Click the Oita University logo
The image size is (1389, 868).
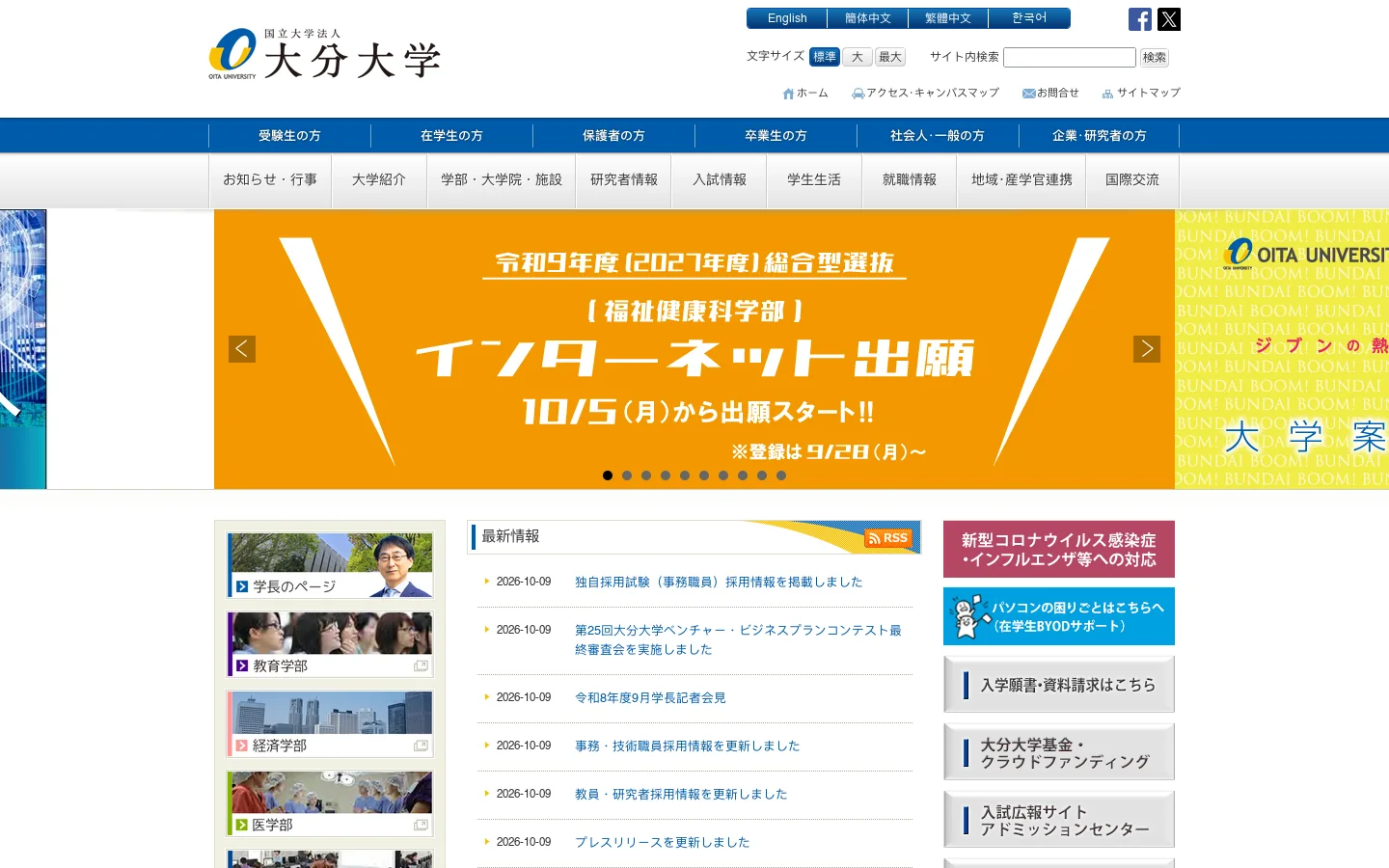[x=325, y=54]
